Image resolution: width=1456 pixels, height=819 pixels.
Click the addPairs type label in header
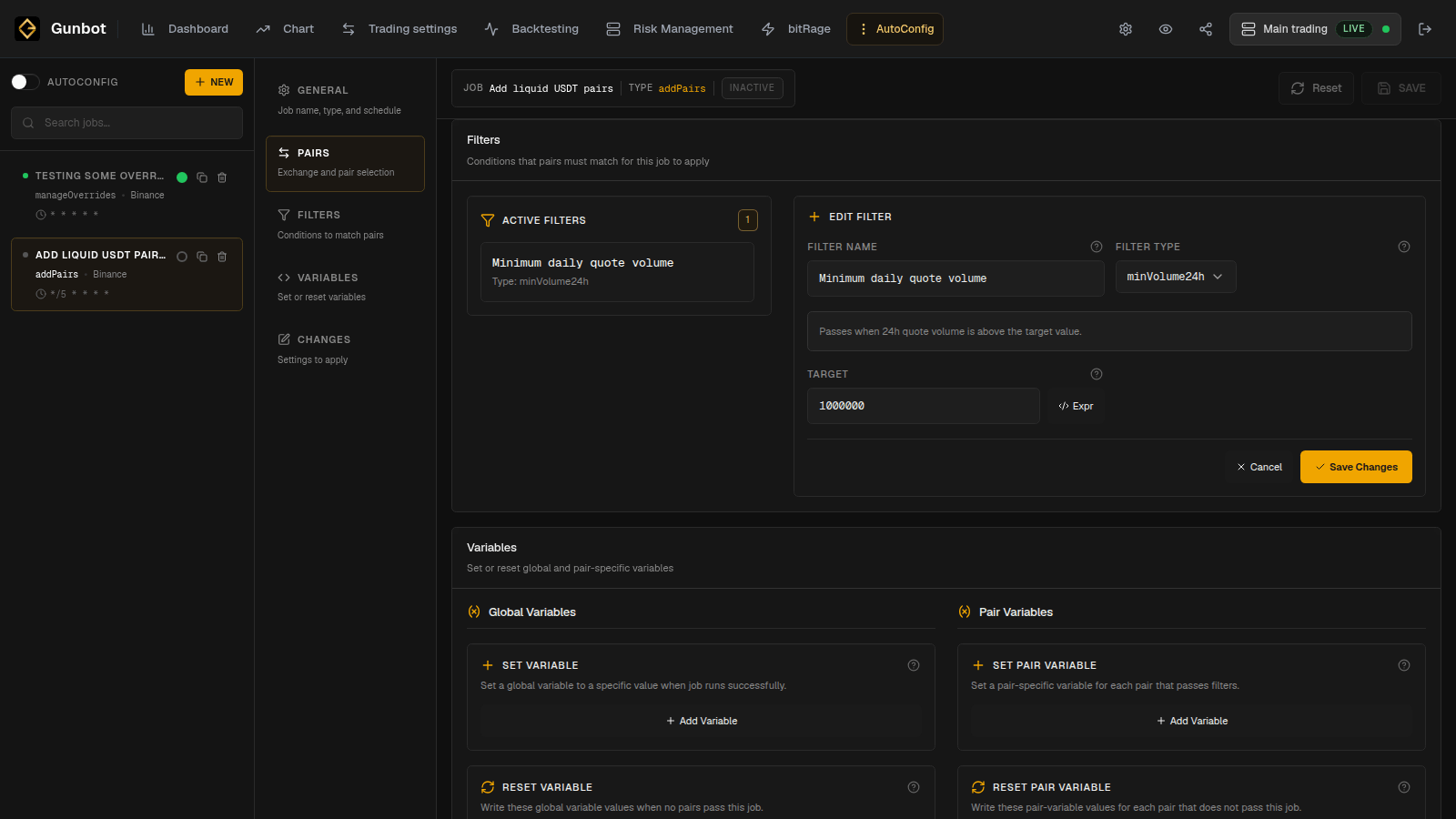[x=682, y=88]
